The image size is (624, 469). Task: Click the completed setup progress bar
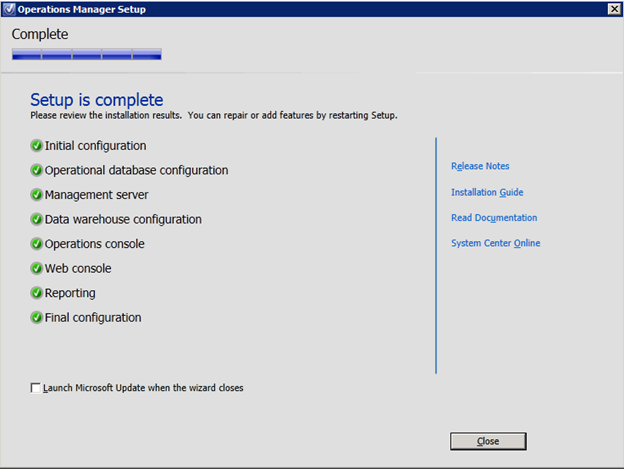87,54
